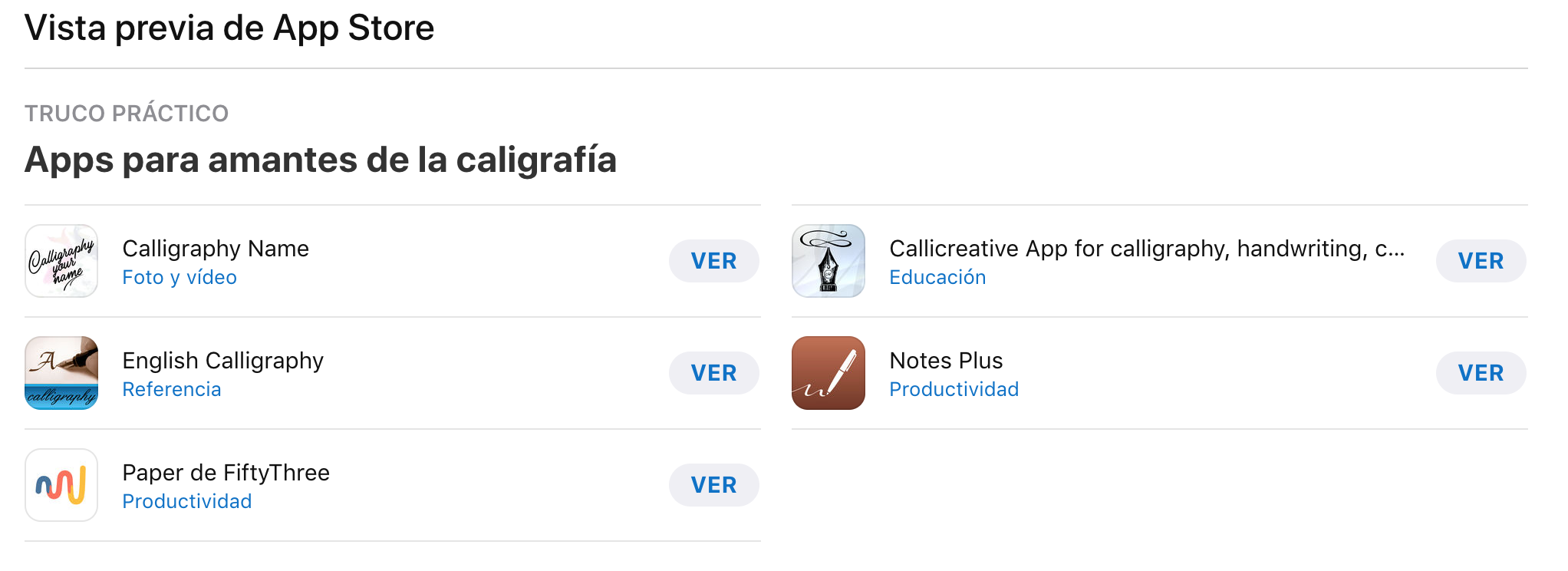The image size is (1568, 571).
Task: Open the Notes Plus app icon
Action: tap(828, 373)
